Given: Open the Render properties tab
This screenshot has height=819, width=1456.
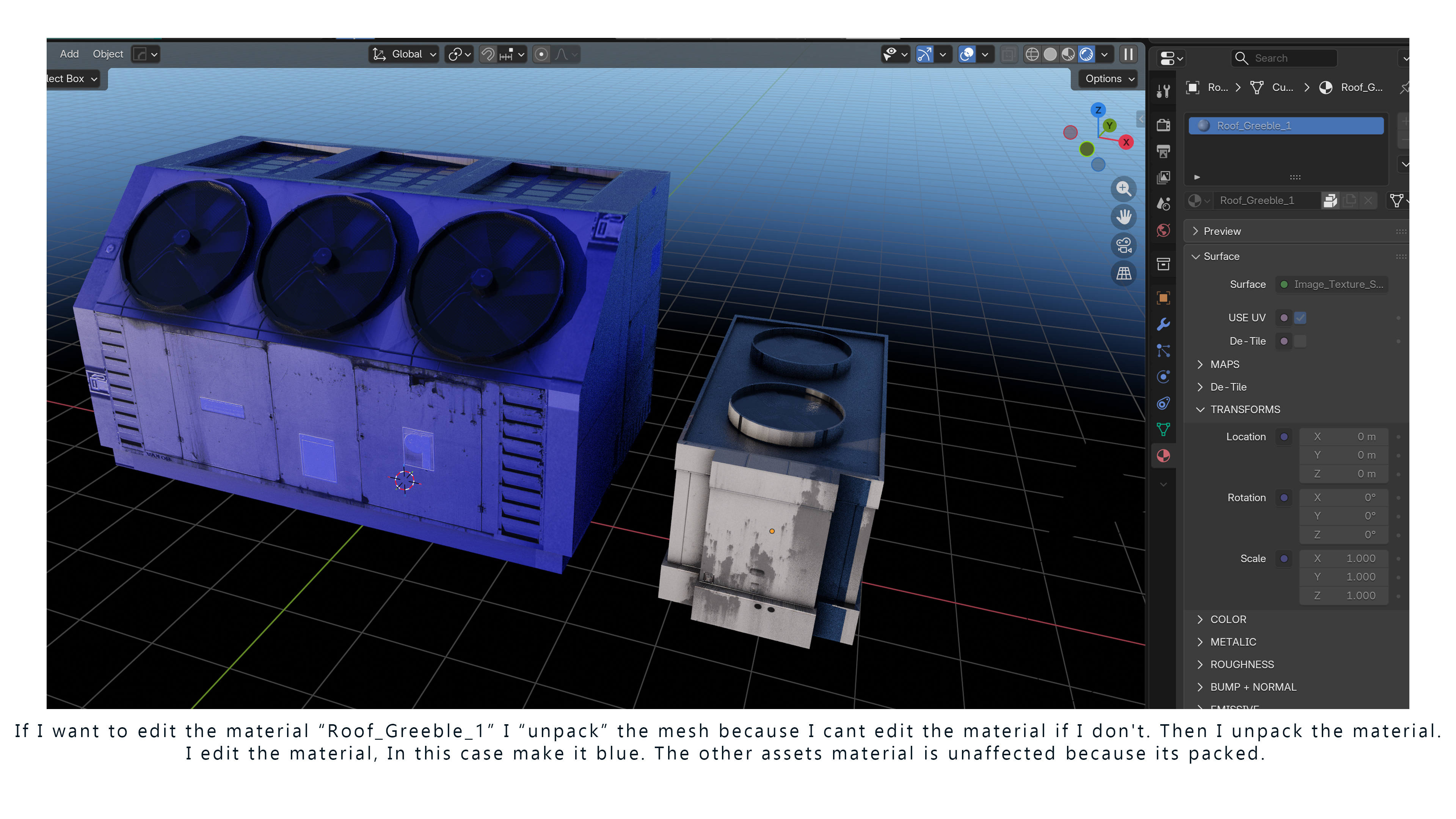Looking at the screenshot, I should 1163,125.
